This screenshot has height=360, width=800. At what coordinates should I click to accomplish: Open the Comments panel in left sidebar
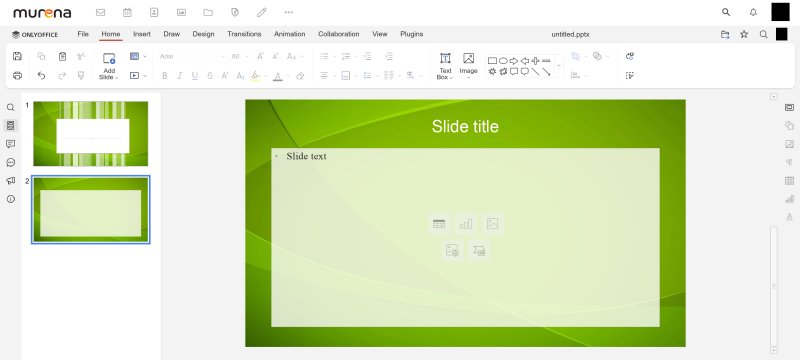11,144
